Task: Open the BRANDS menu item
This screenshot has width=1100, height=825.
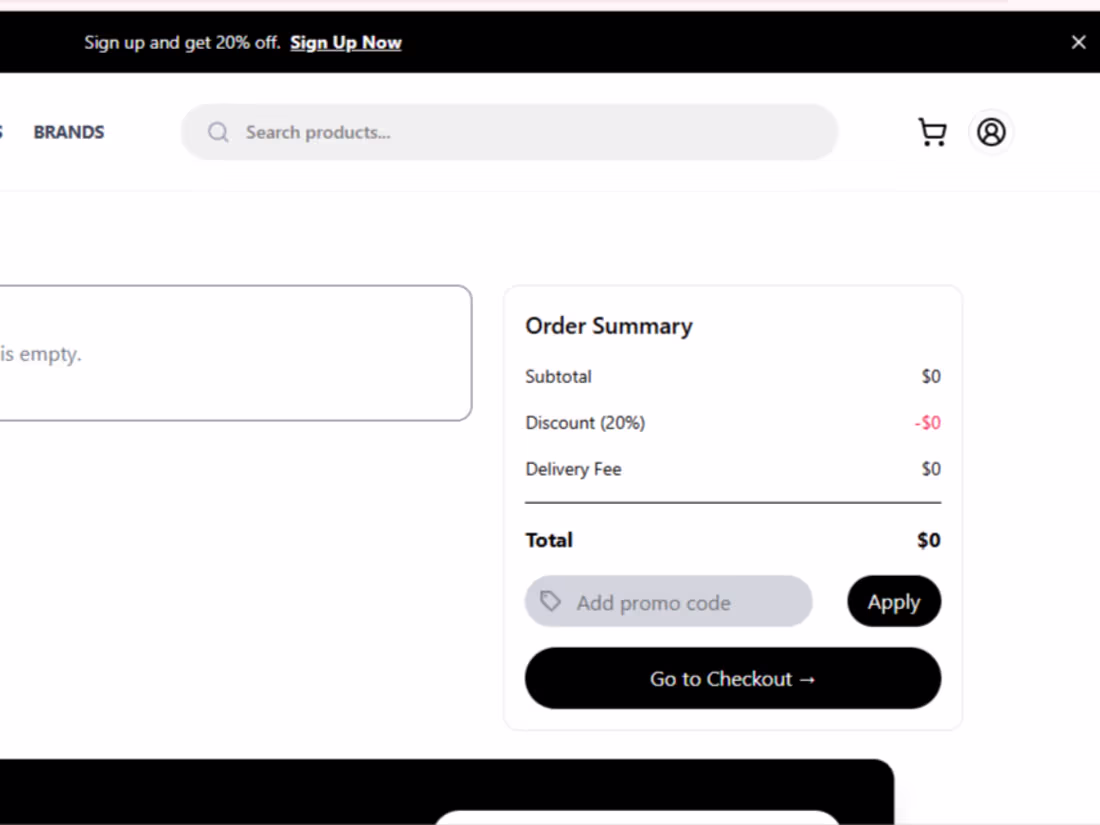Action: (69, 132)
